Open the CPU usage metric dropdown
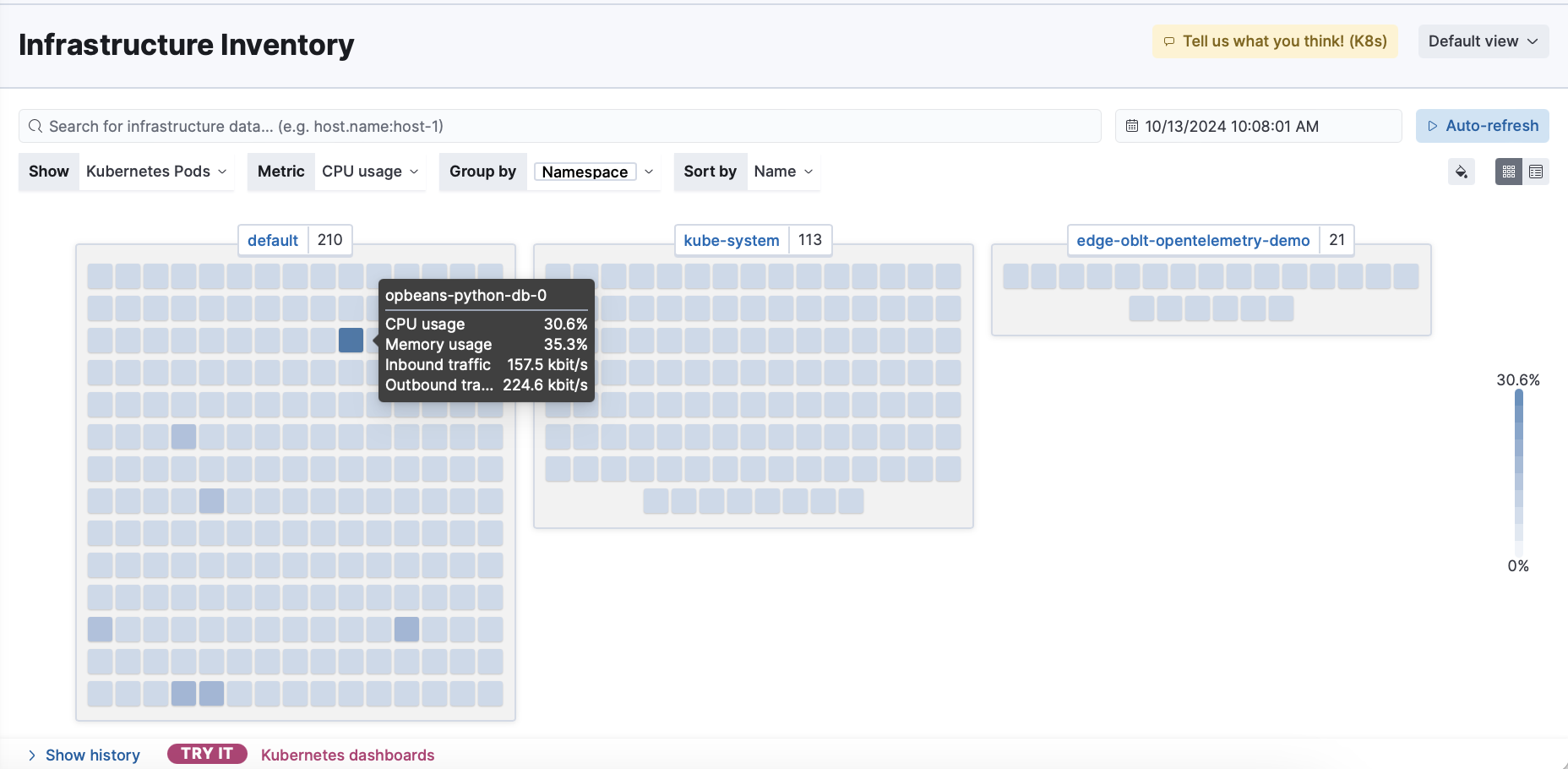This screenshot has width=1568, height=769. tap(370, 172)
